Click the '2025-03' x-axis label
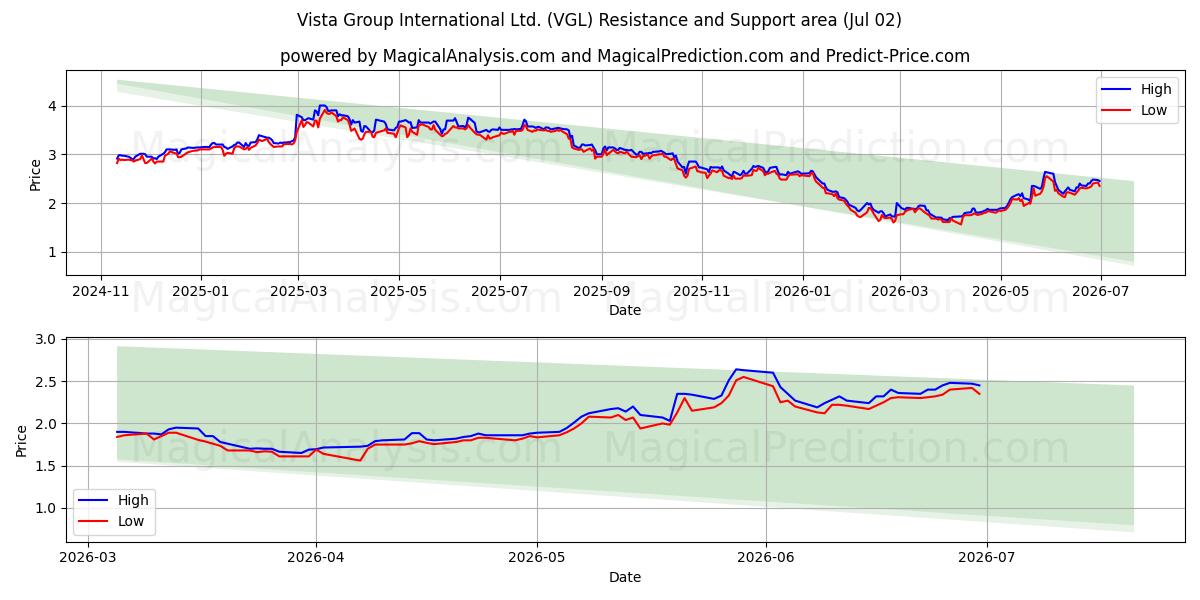The width and height of the screenshot is (1200, 600). pos(298,292)
